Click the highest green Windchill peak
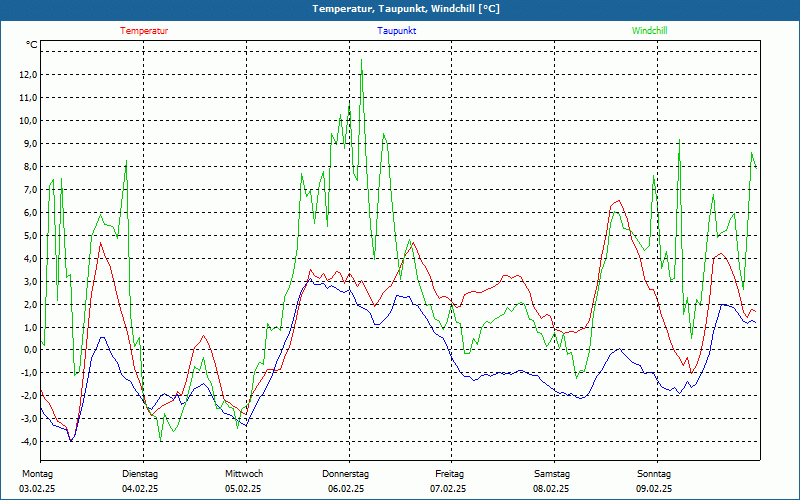 [362, 61]
